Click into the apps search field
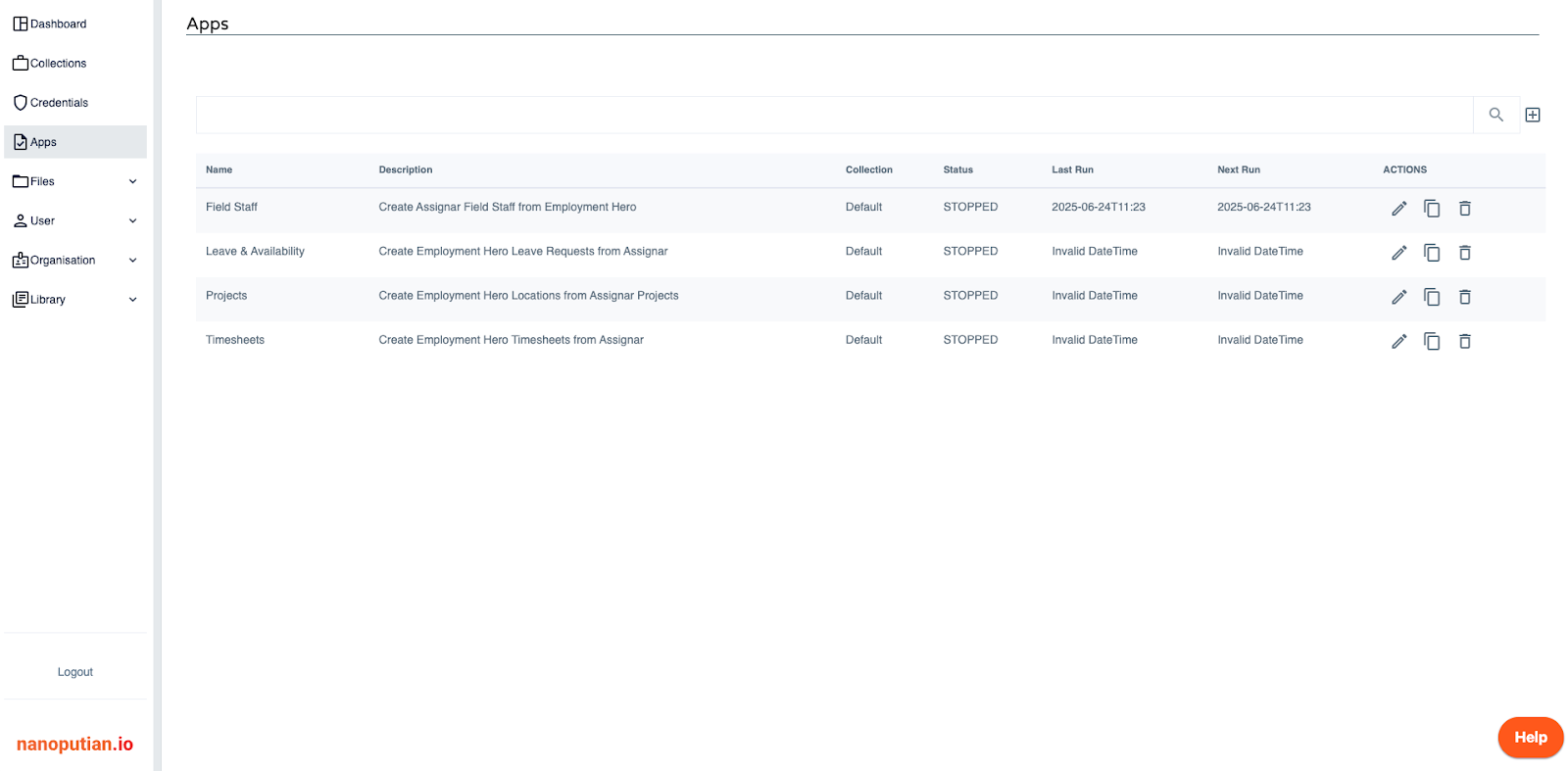This screenshot has width=1568, height=771. click(835, 115)
